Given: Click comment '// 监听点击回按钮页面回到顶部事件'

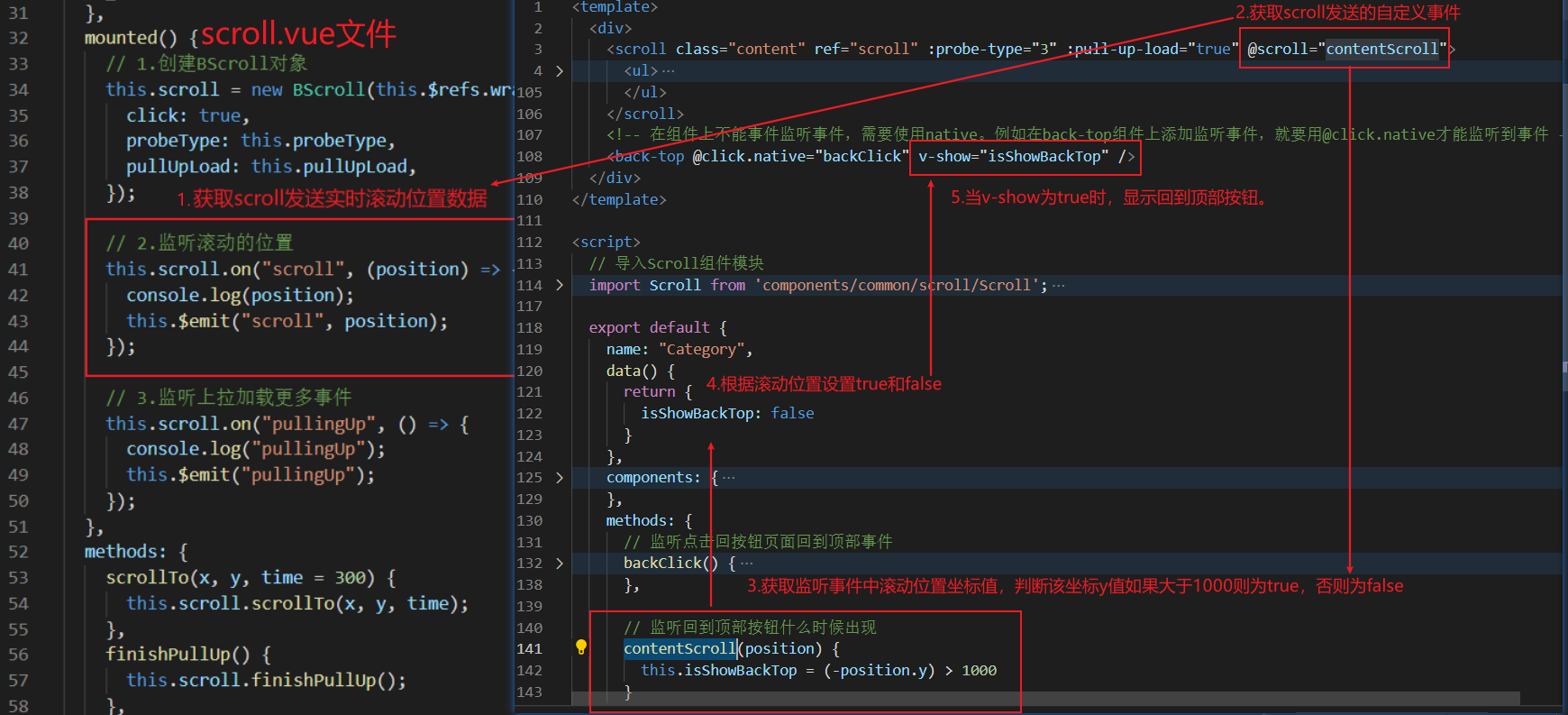Looking at the screenshot, I should click(x=758, y=542).
